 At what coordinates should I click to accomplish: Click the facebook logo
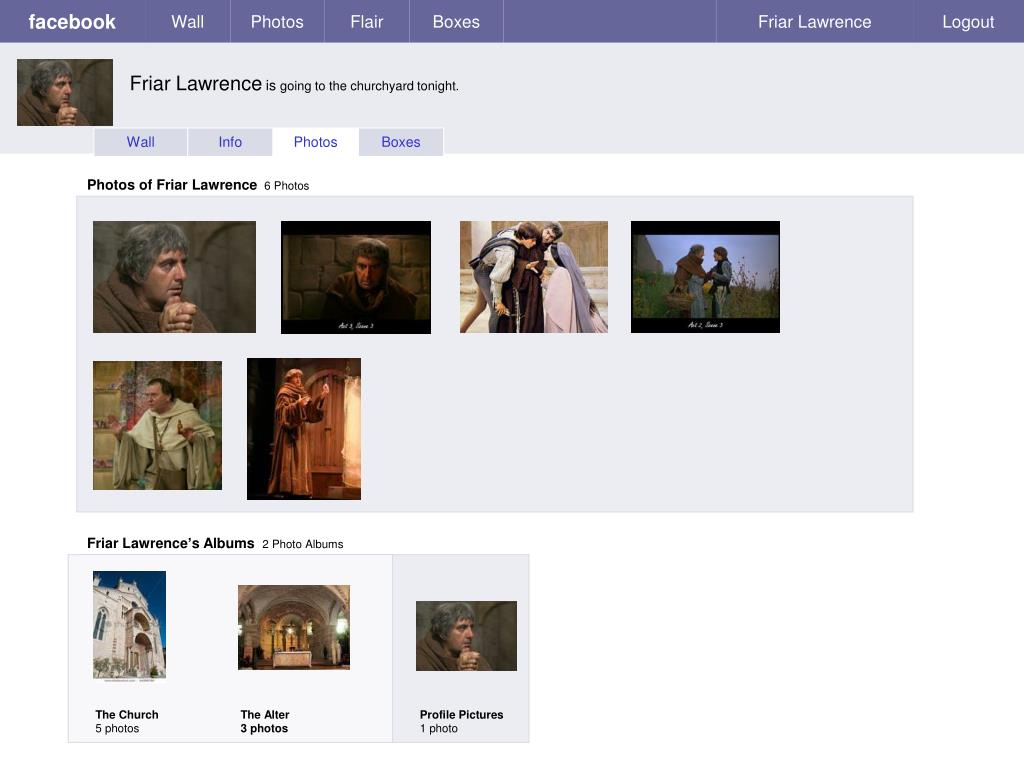coord(72,22)
